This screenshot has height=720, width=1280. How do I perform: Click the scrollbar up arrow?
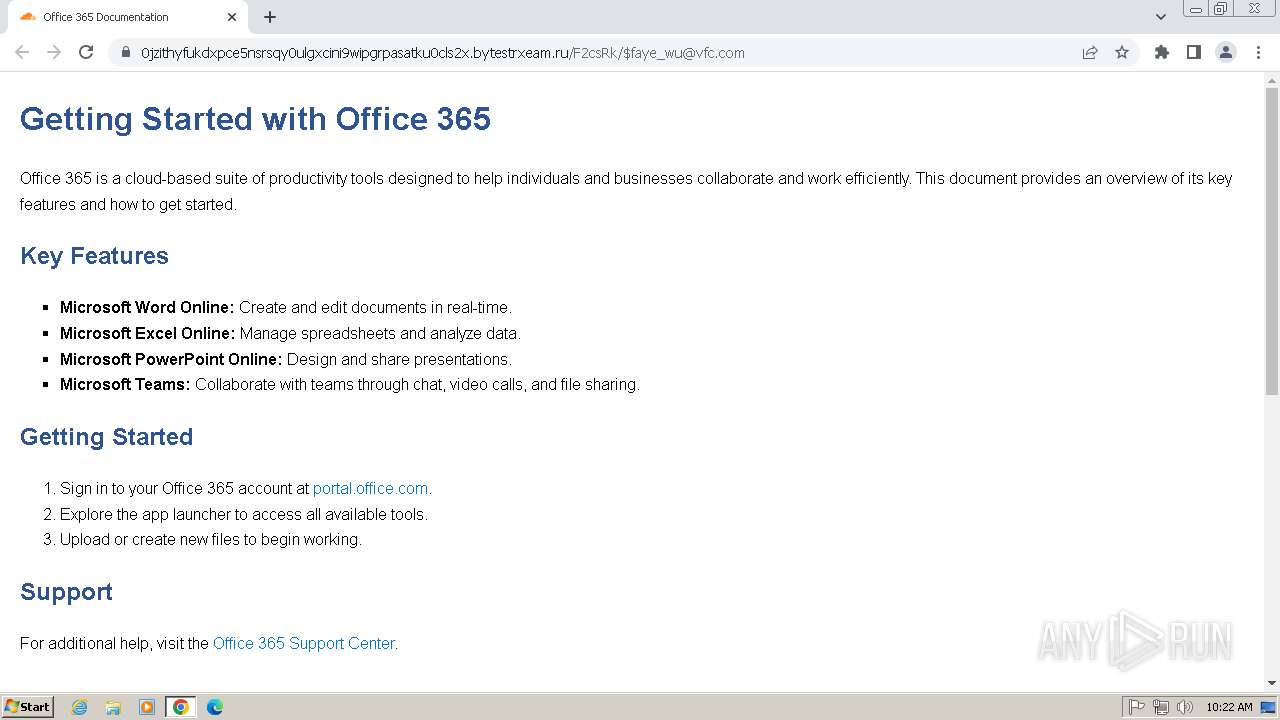(1272, 80)
